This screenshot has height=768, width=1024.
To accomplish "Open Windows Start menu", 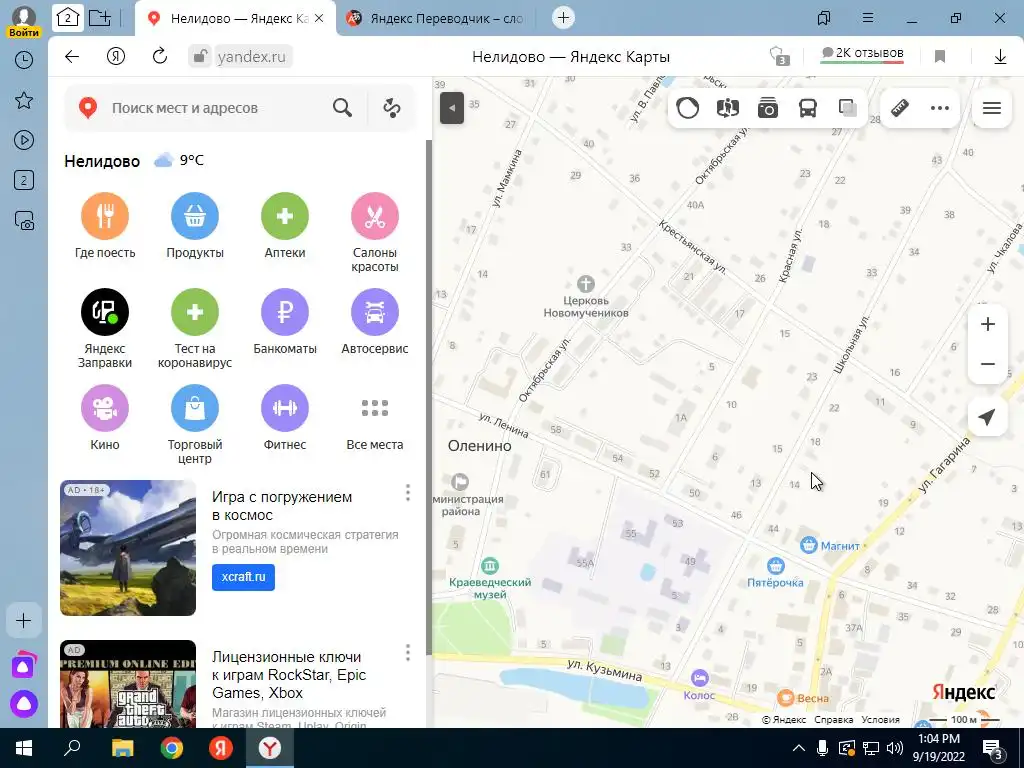I will pyautogui.click(x=24, y=748).
